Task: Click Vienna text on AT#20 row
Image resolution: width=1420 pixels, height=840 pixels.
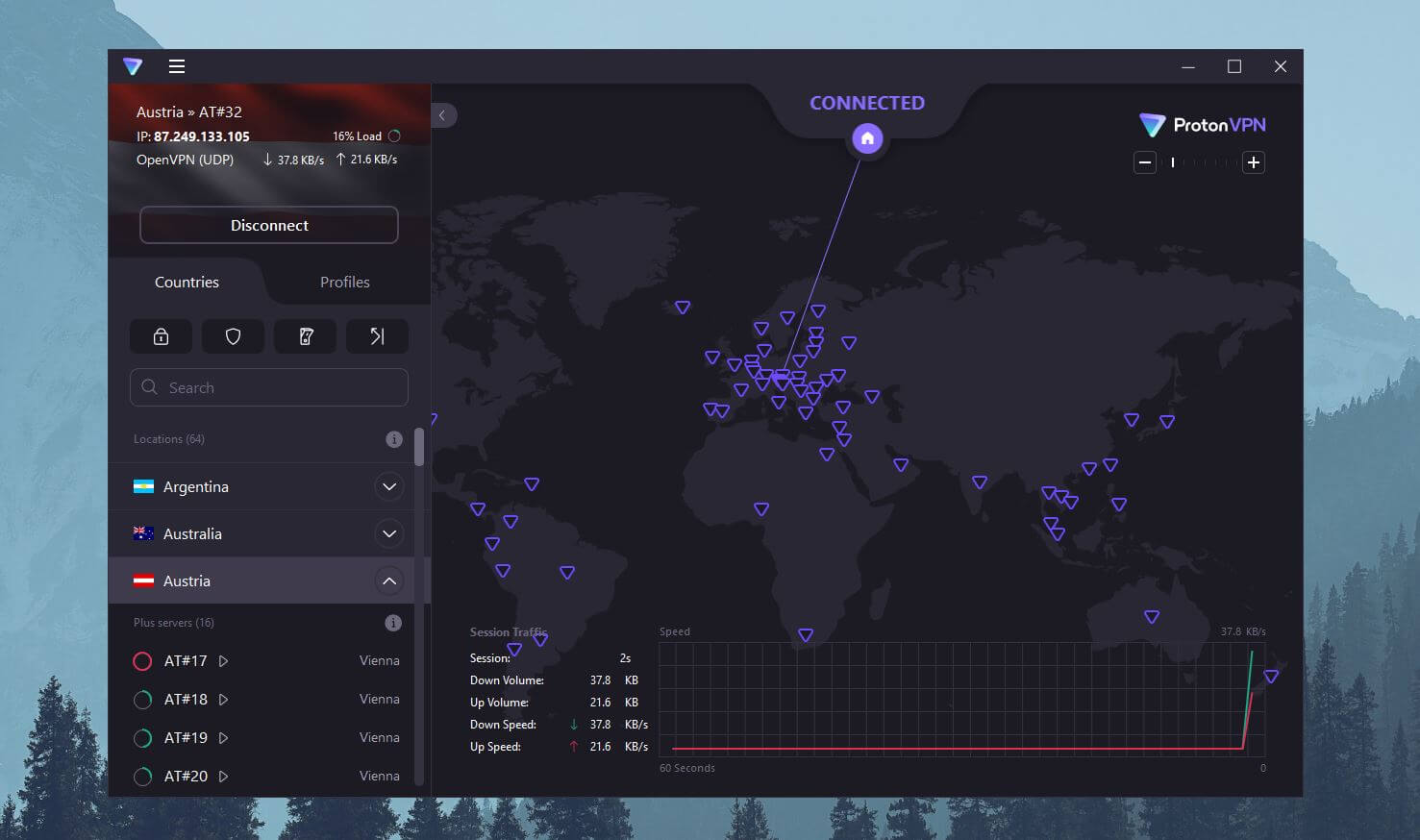Action: coord(380,777)
